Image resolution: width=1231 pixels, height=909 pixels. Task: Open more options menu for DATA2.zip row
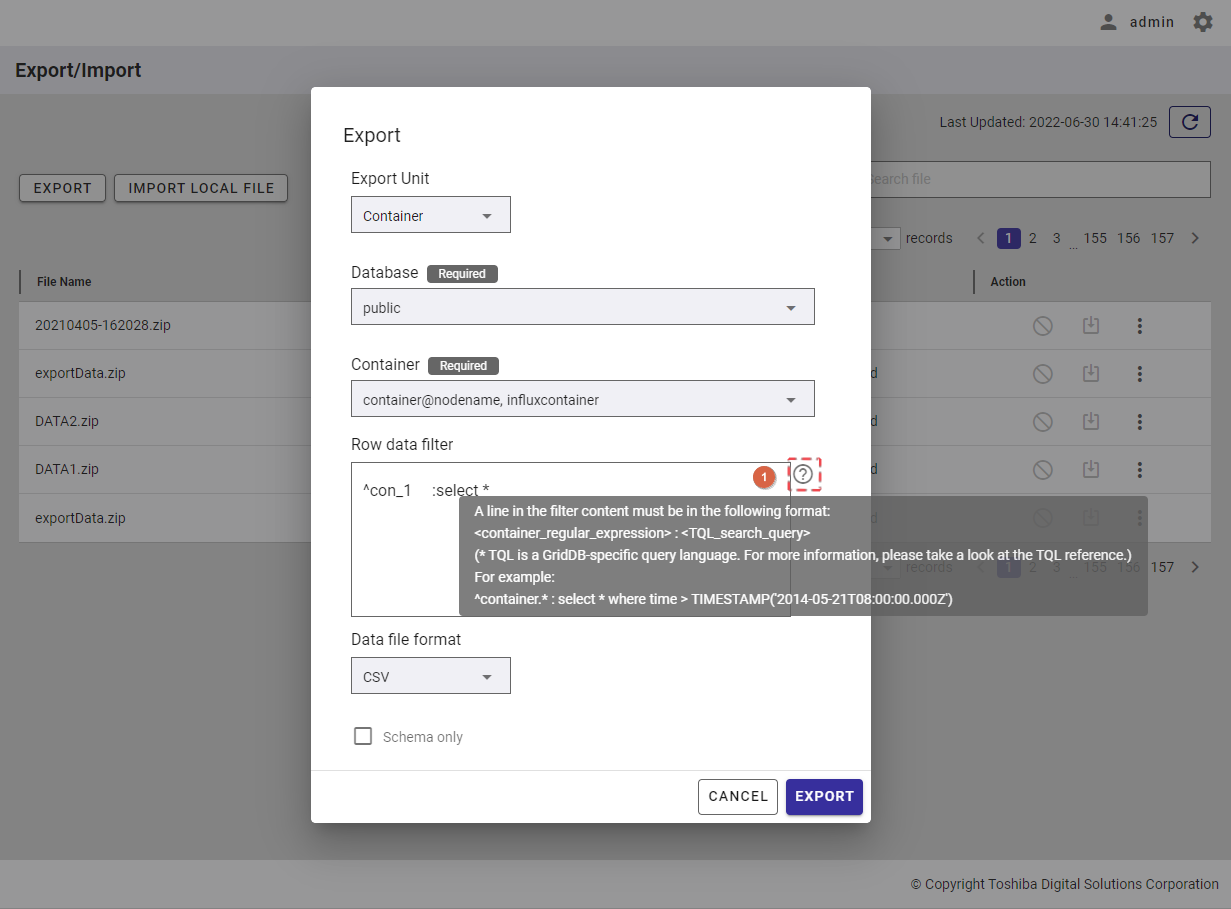(1139, 422)
